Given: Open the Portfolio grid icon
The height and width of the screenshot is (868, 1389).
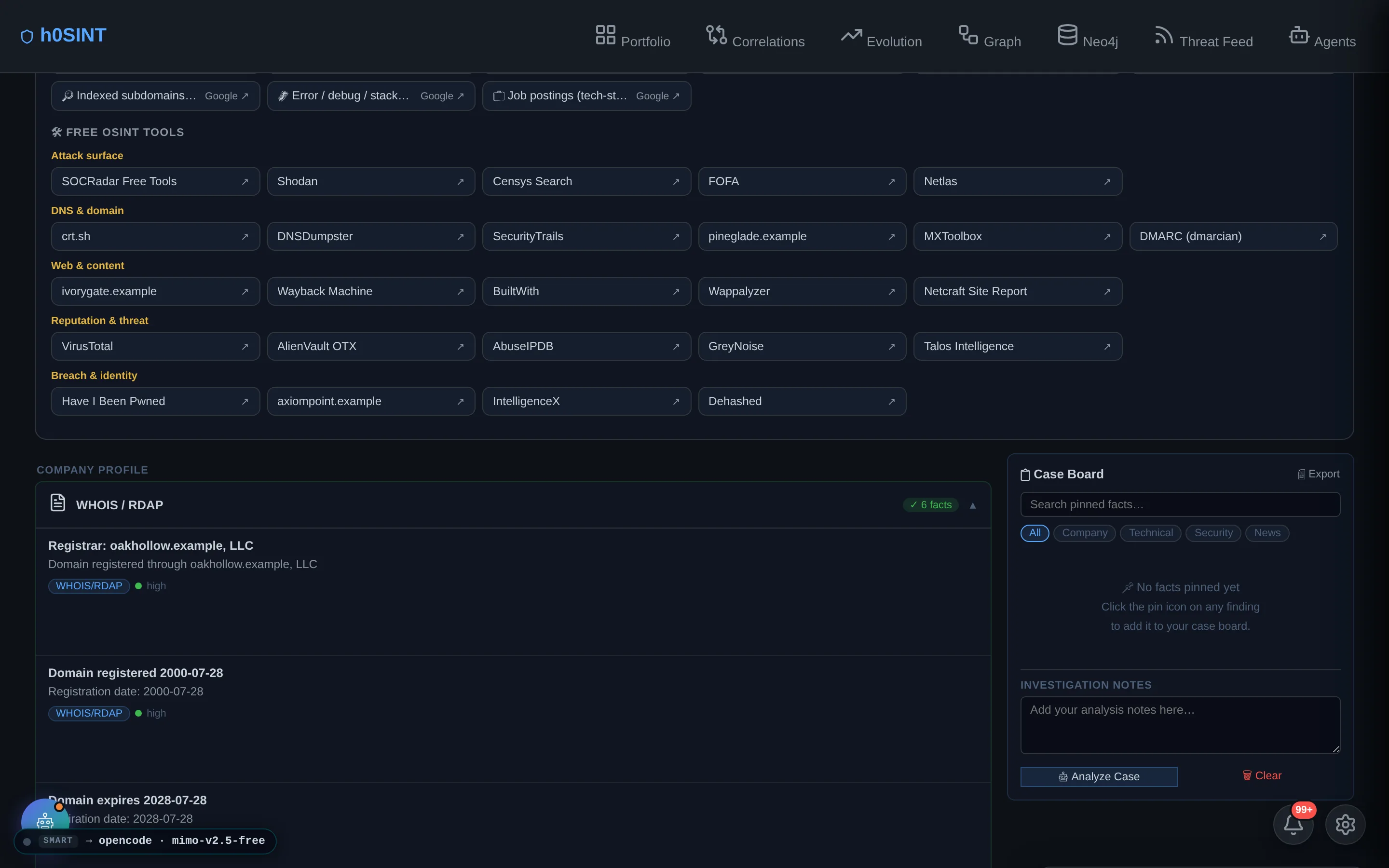Looking at the screenshot, I should (605, 34).
